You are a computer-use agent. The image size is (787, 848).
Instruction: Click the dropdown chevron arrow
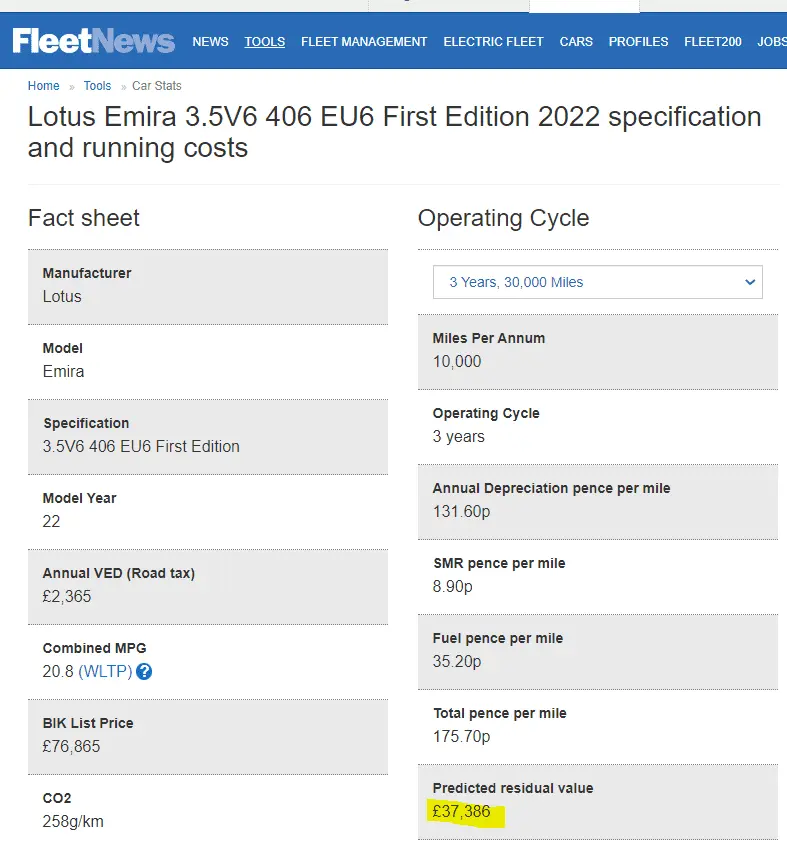tap(751, 282)
